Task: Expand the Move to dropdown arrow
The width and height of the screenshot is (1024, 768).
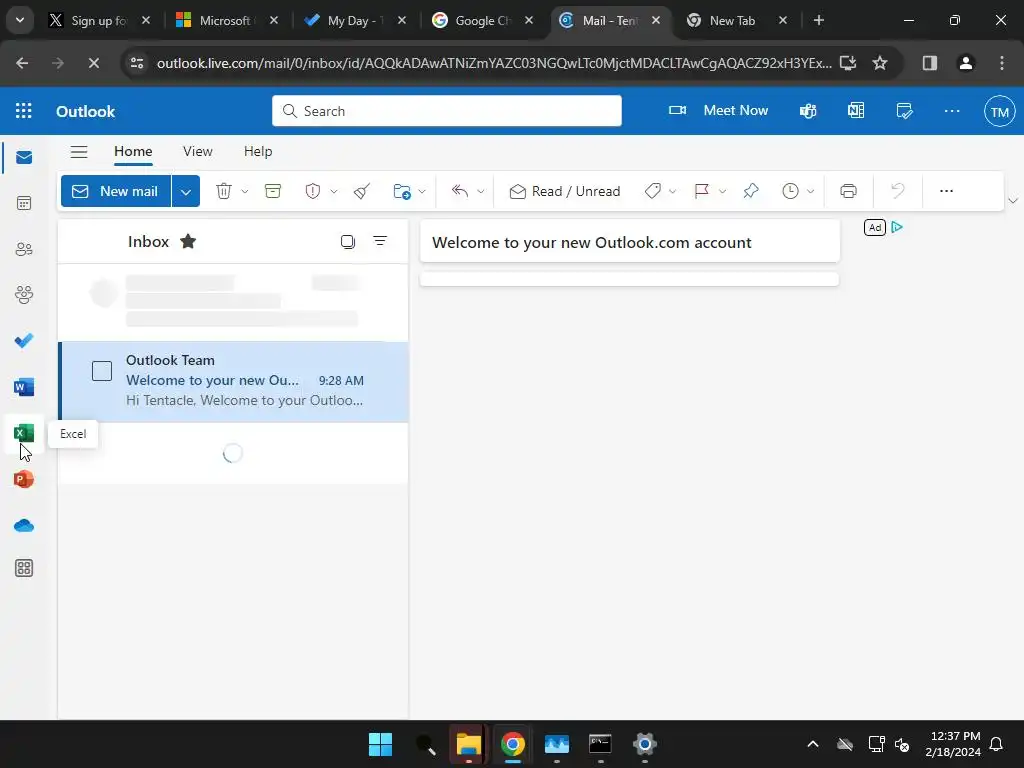Action: pyautogui.click(x=422, y=191)
